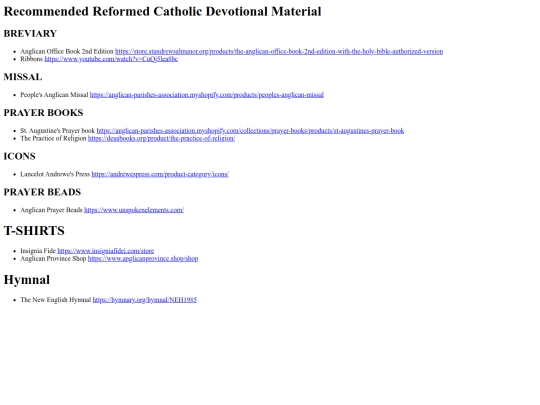
Task: Follow the Anglican Province Shop link
Action: (143, 259)
